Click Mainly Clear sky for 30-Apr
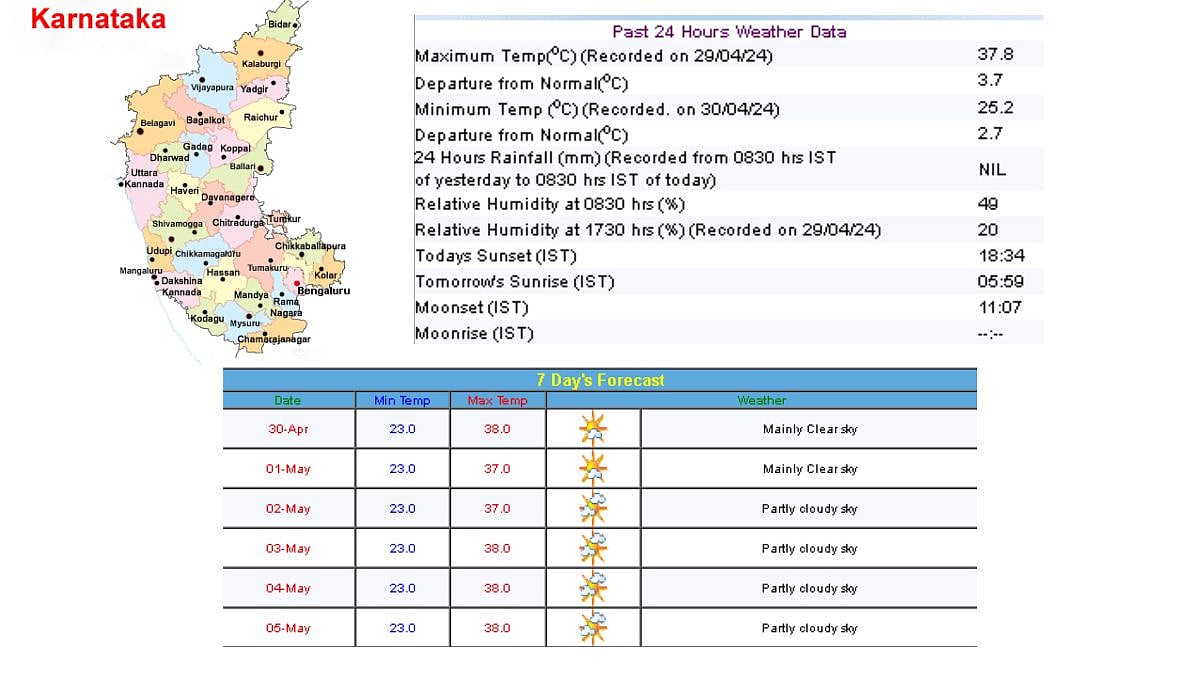 [810, 429]
